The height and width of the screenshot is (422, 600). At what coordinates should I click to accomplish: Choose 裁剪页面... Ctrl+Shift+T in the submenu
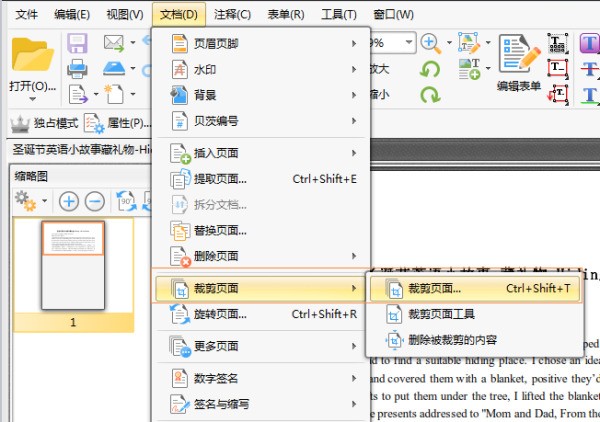pos(474,288)
